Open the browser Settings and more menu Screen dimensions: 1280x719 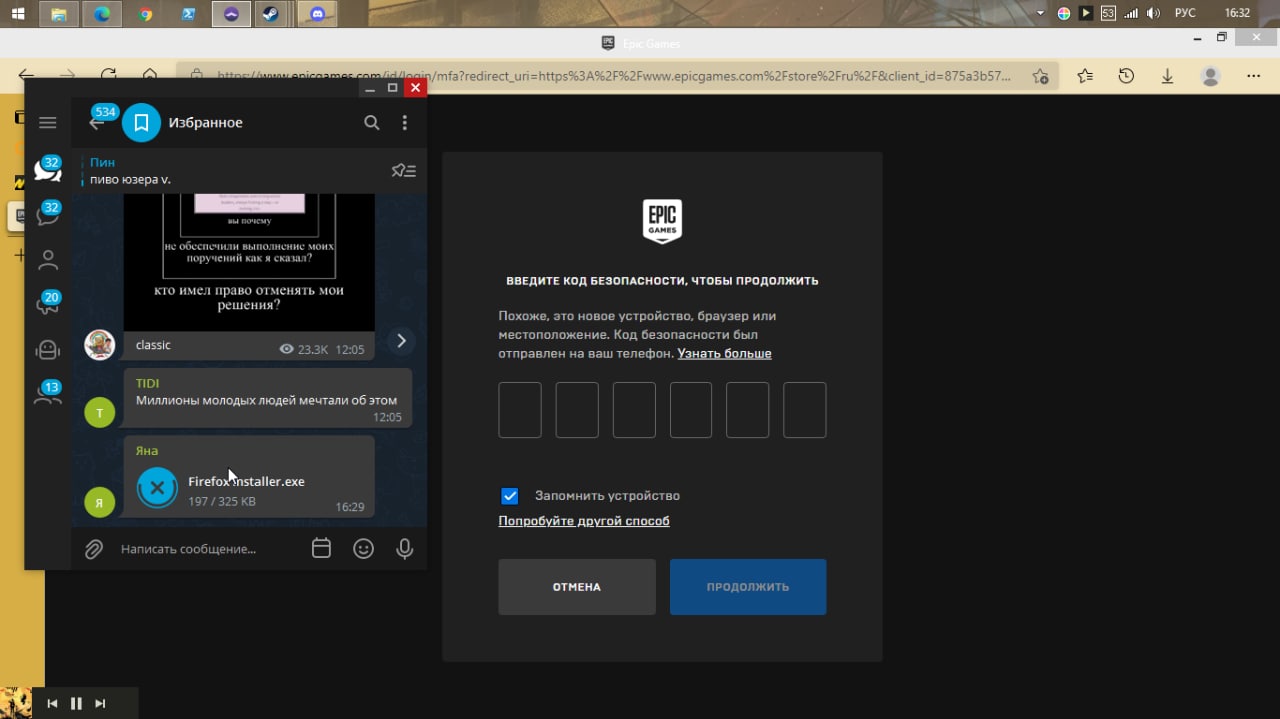(1253, 76)
